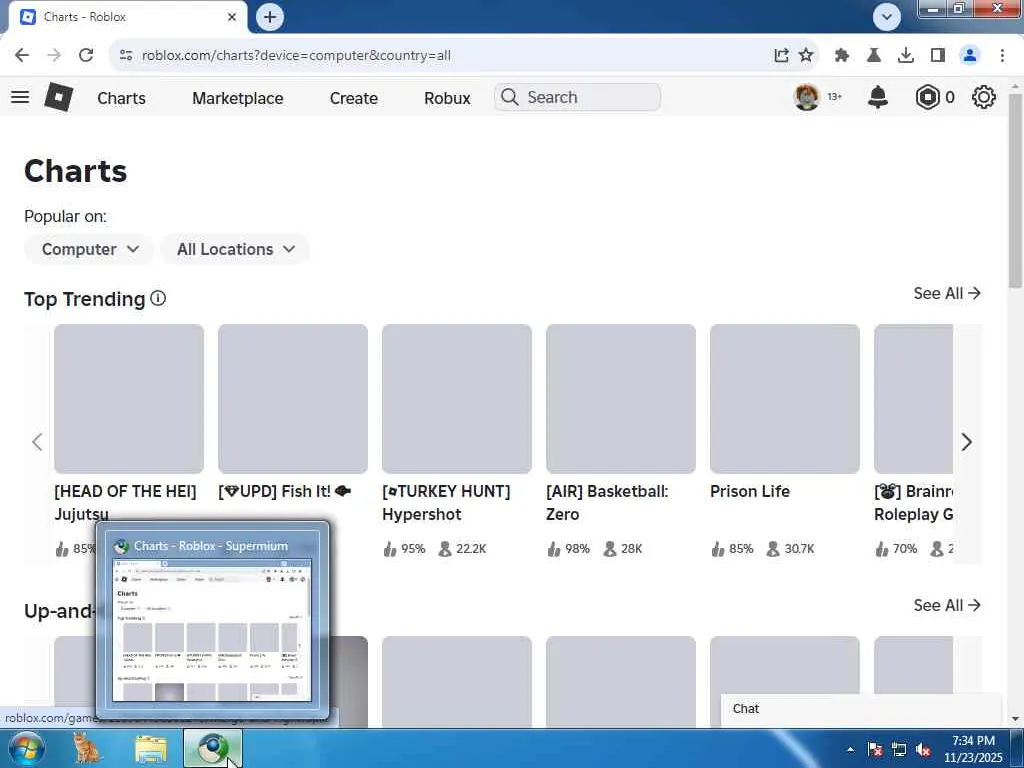This screenshot has height=768, width=1024.
Task: Click the Roblox logo home icon
Action: [59, 97]
